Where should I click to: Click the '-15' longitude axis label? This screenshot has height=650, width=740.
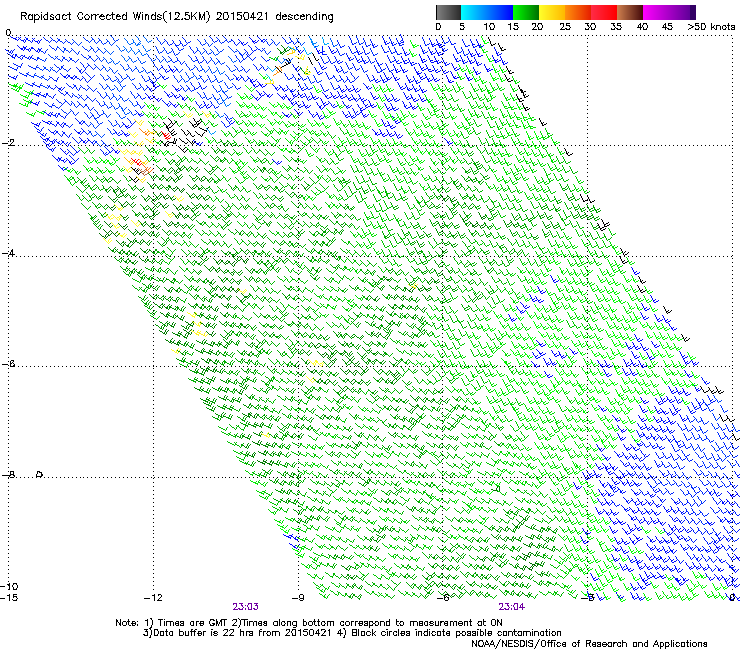click(x=9, y=597)
